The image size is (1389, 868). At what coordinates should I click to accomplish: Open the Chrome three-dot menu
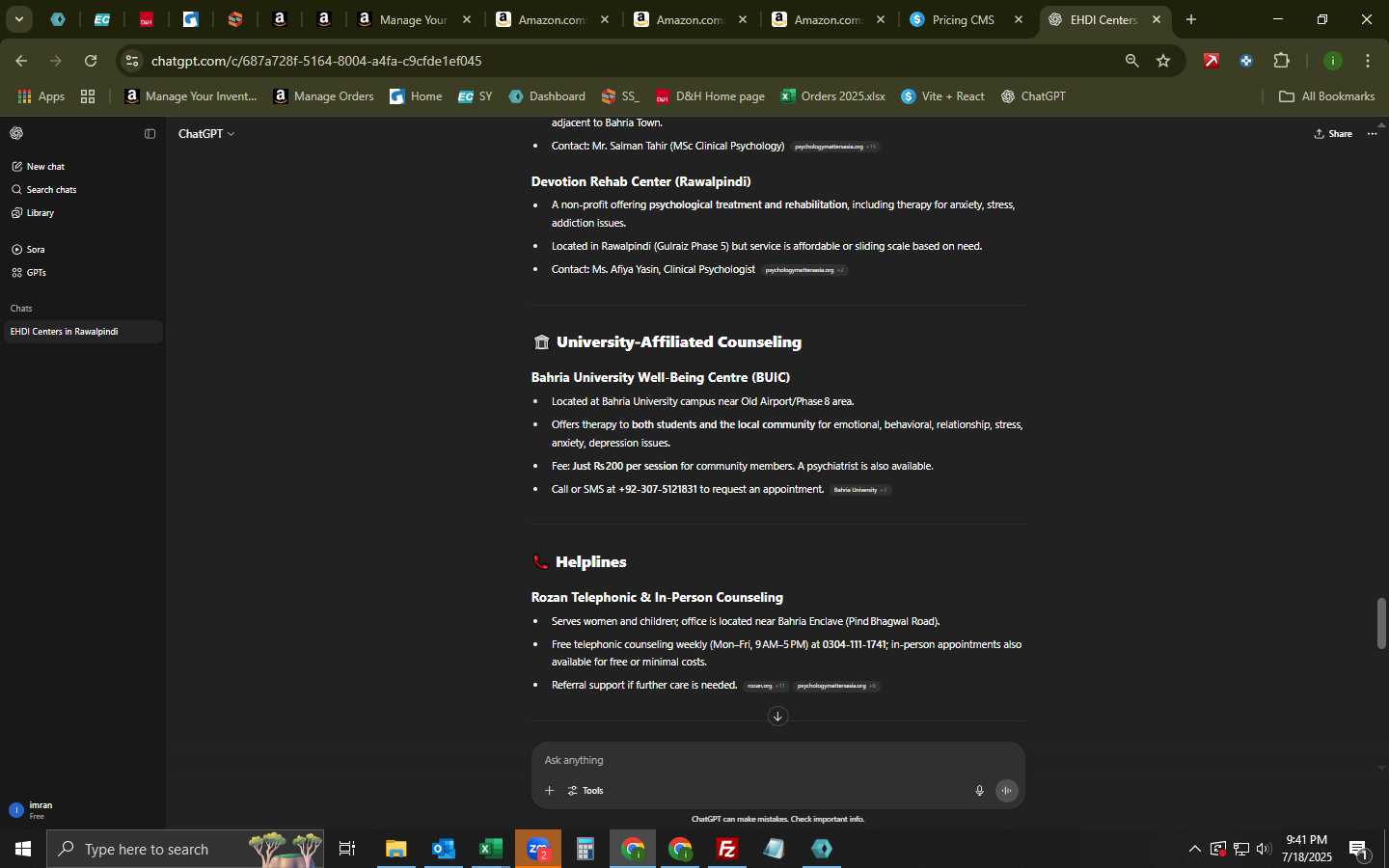pyautogui.click(x=1368, y=61)
